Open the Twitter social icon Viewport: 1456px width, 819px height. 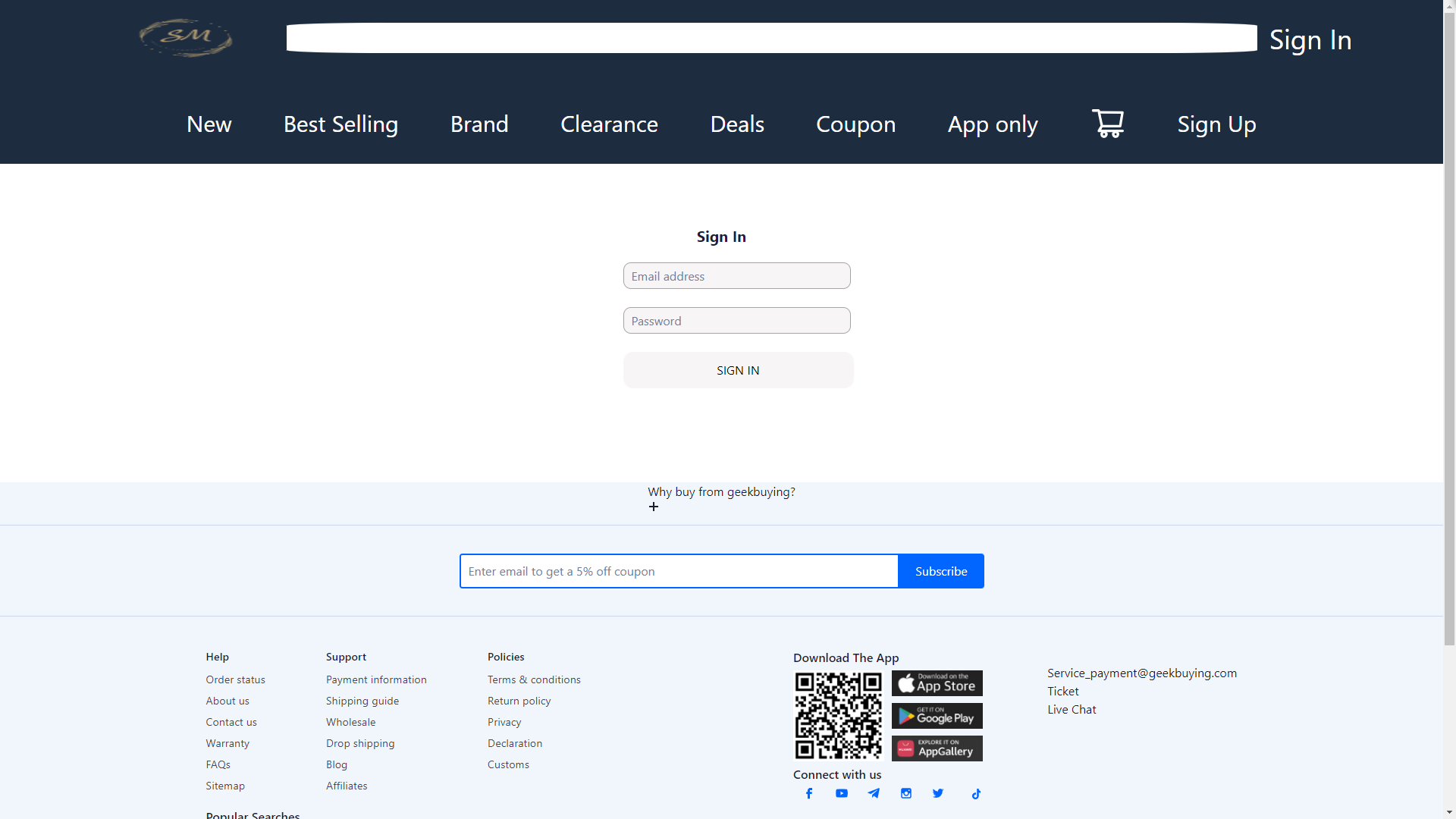pos(938,793)
